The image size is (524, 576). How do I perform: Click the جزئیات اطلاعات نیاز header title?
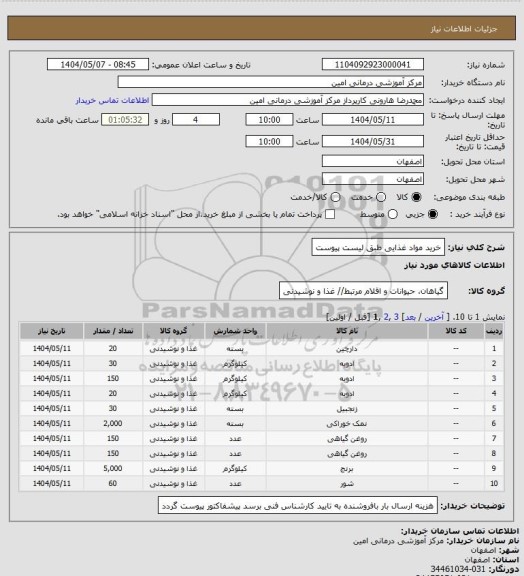coord(464,29)
